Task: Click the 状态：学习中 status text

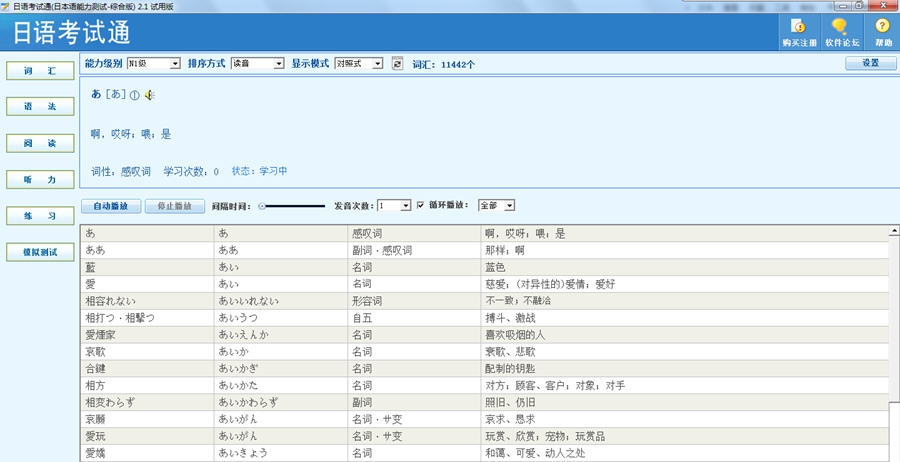Action: click(x=259, y=171)
